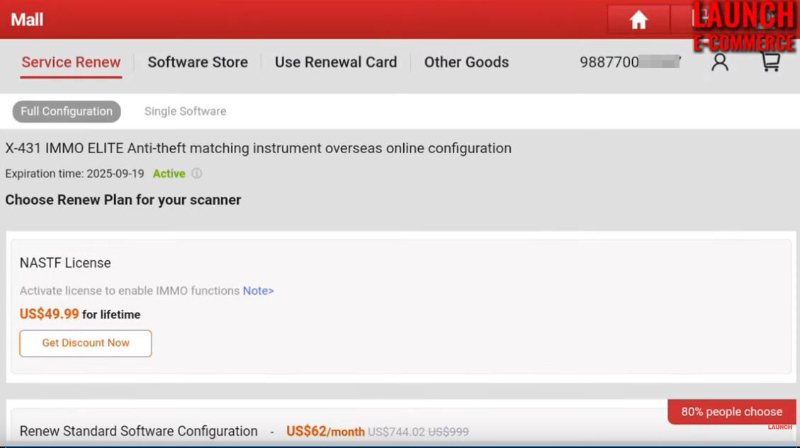Click Renew Standard Software Configuration plan
The image size is (800, 448).
(138, 431)
